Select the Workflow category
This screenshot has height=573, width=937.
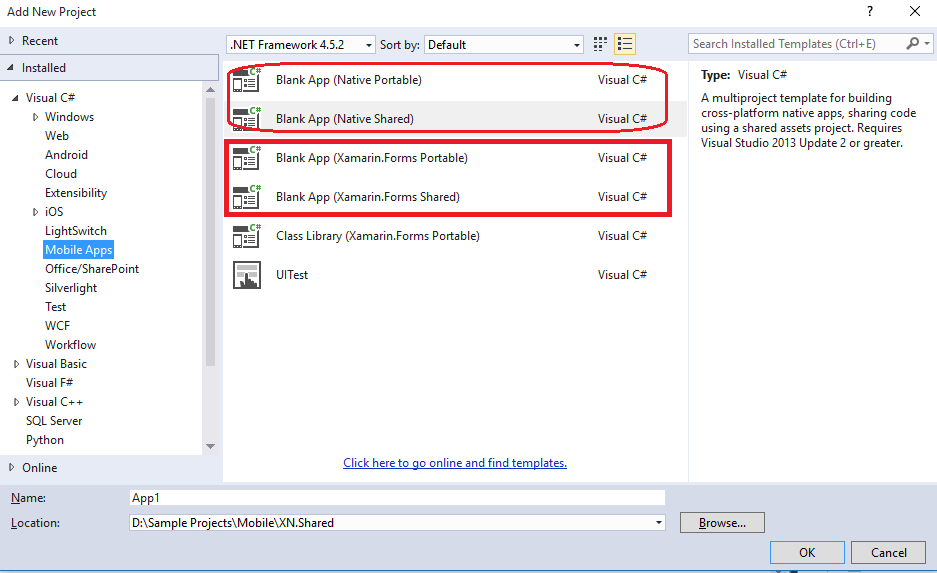(x=71, y=345)
